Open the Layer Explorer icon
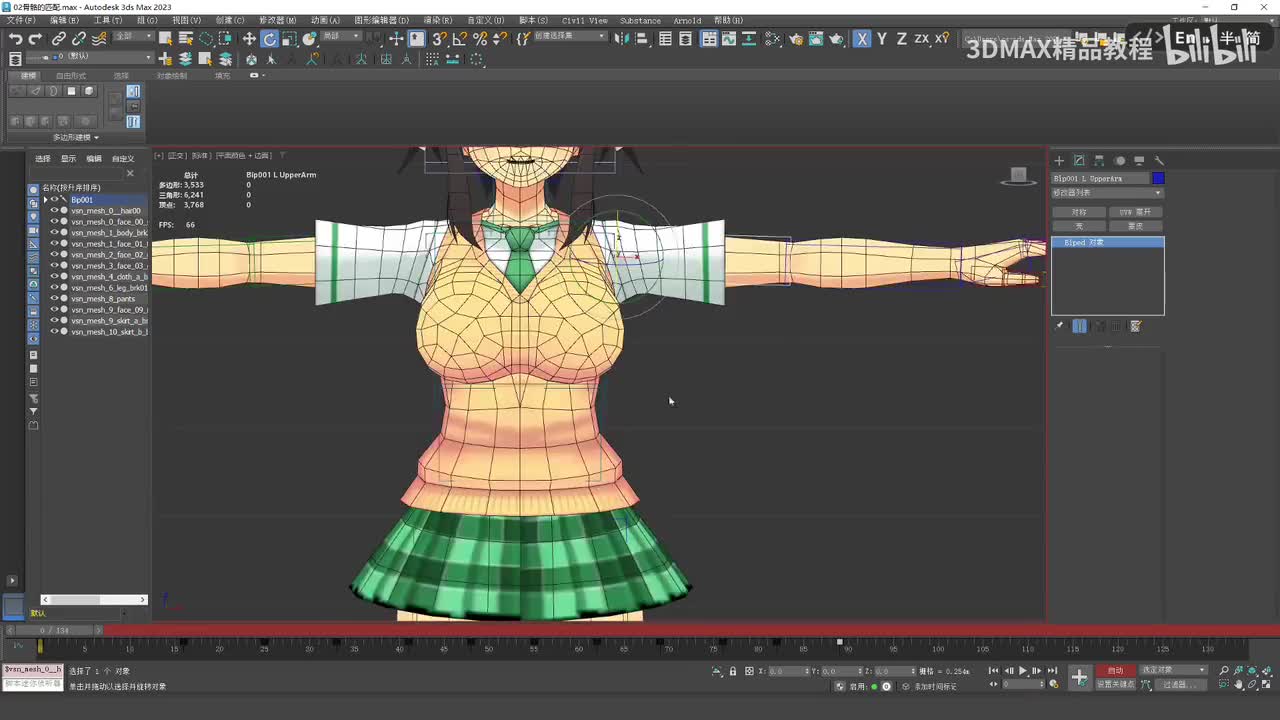The image size is (1280, 720). pyautogui.click(x=686, y=39)
